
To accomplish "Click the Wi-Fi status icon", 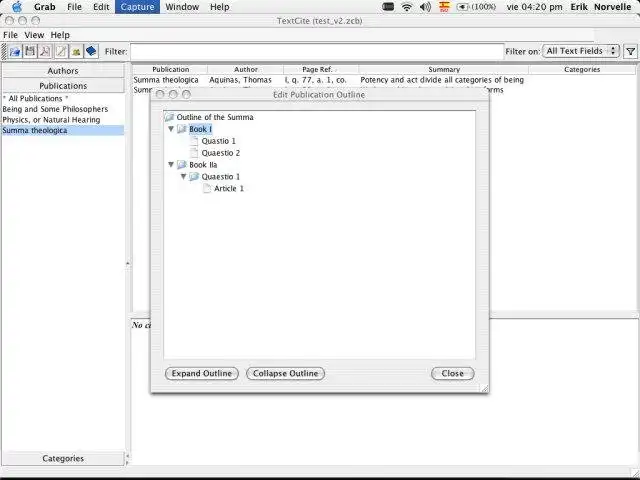I will (x=407, y=7).
